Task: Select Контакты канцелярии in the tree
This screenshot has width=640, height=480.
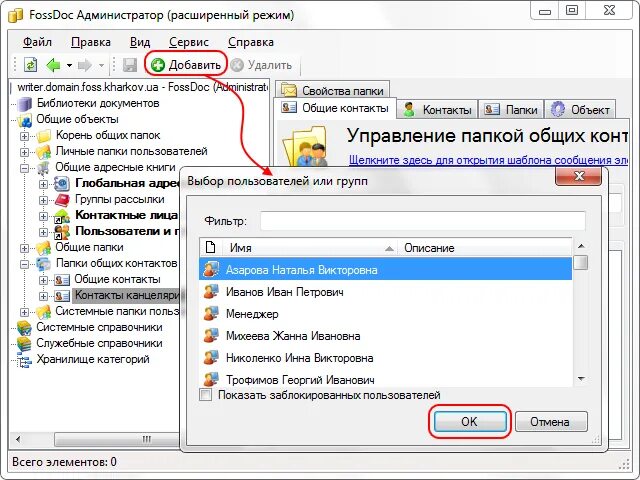Action: click(x=127, y=296)
